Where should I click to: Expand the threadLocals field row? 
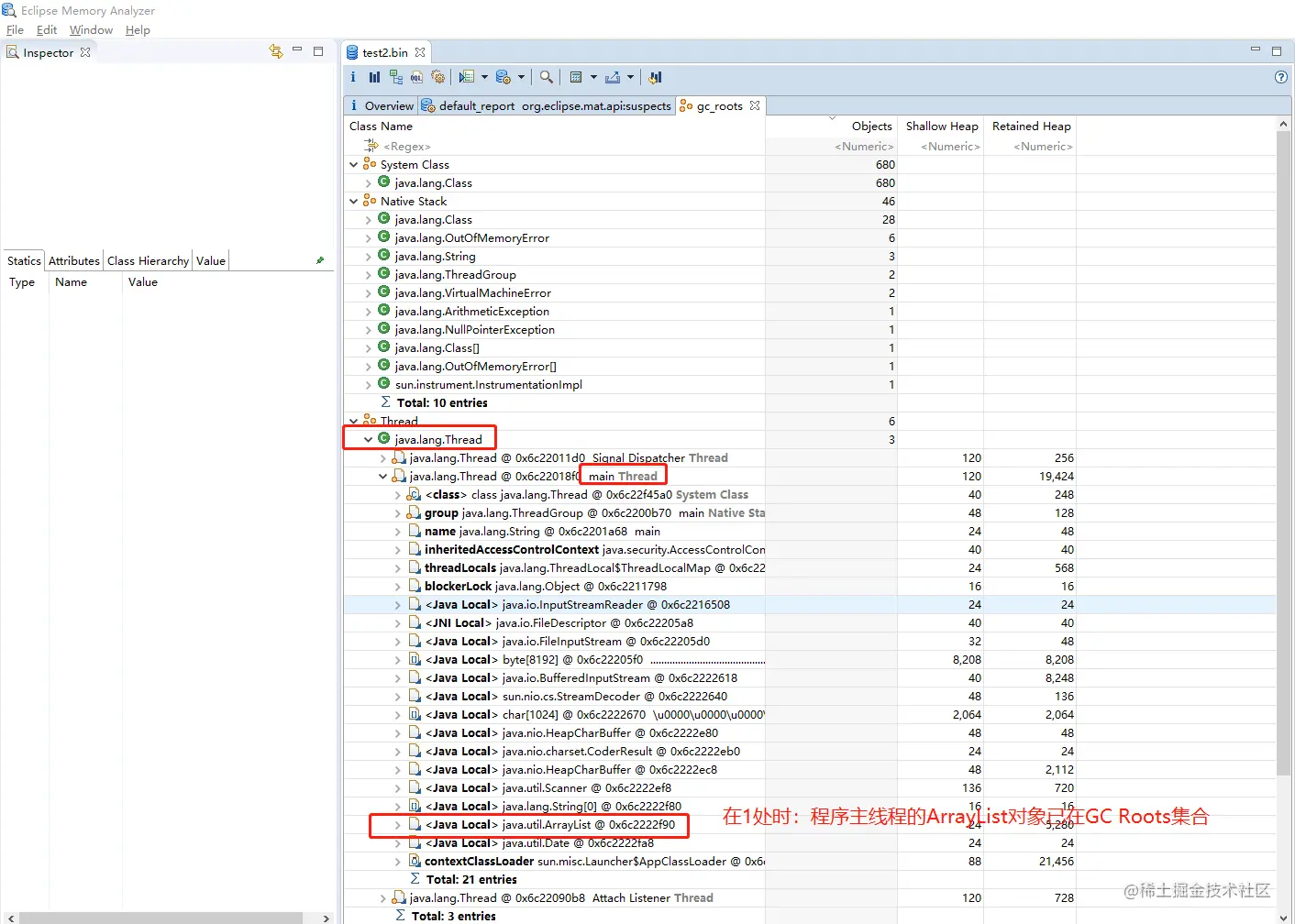click(398, 568)
